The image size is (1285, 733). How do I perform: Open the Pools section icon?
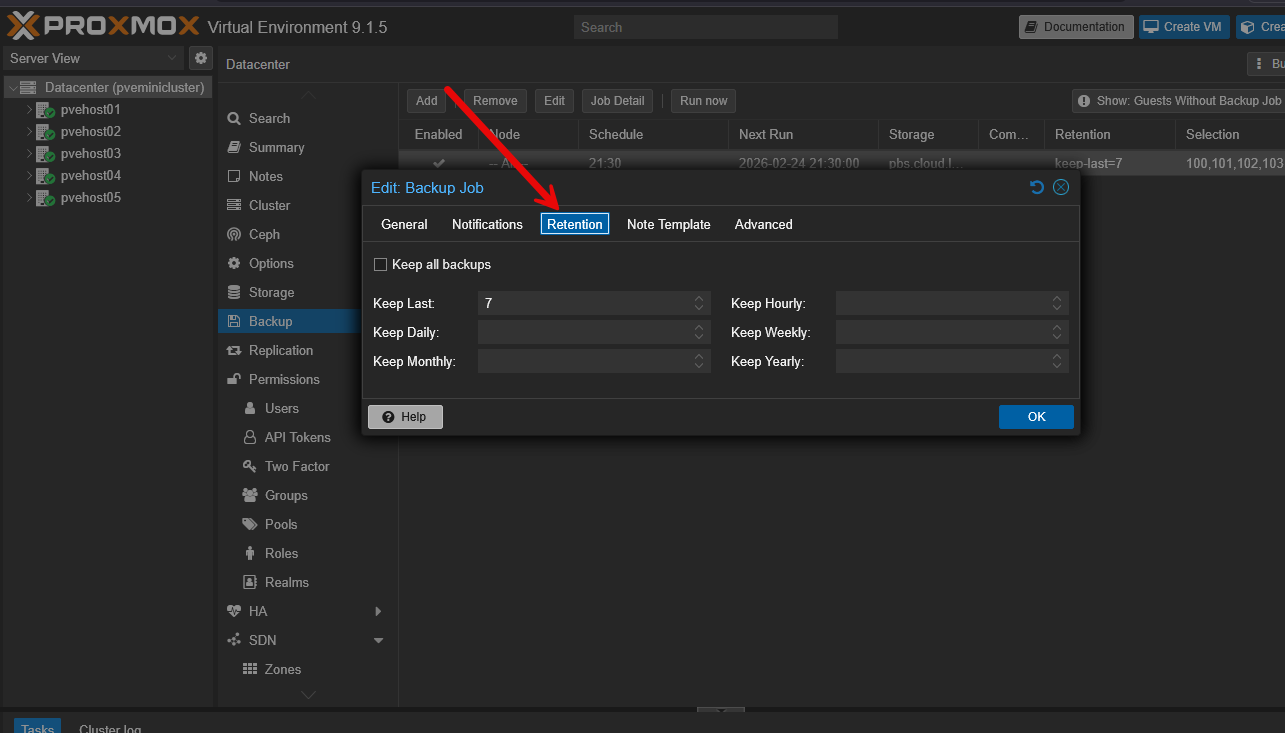tap(249, 524)
